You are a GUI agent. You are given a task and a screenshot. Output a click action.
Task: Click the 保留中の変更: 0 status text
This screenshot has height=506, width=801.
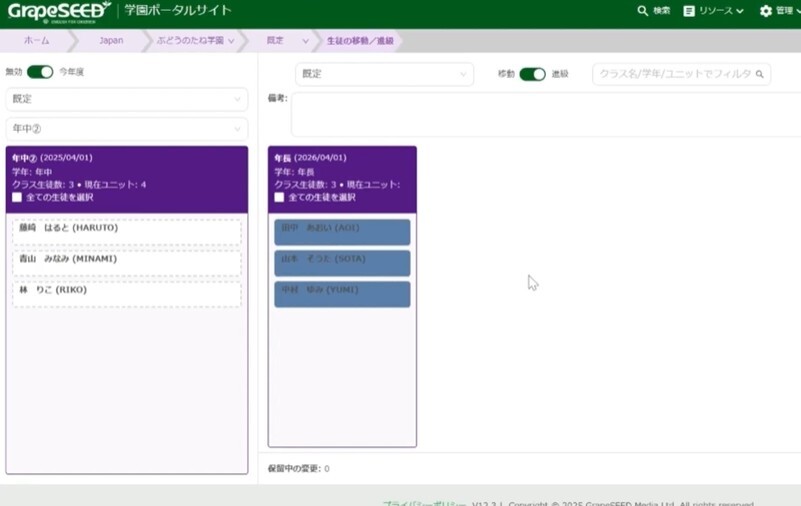click(299, 469)
